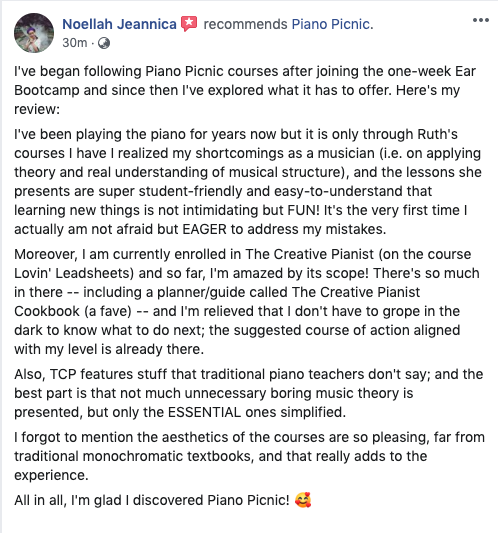Screen dimensions: 498x533
Task: Open Noellah Jeannica's profile name link
Action: pyautogui.click(x=119, y=24)
